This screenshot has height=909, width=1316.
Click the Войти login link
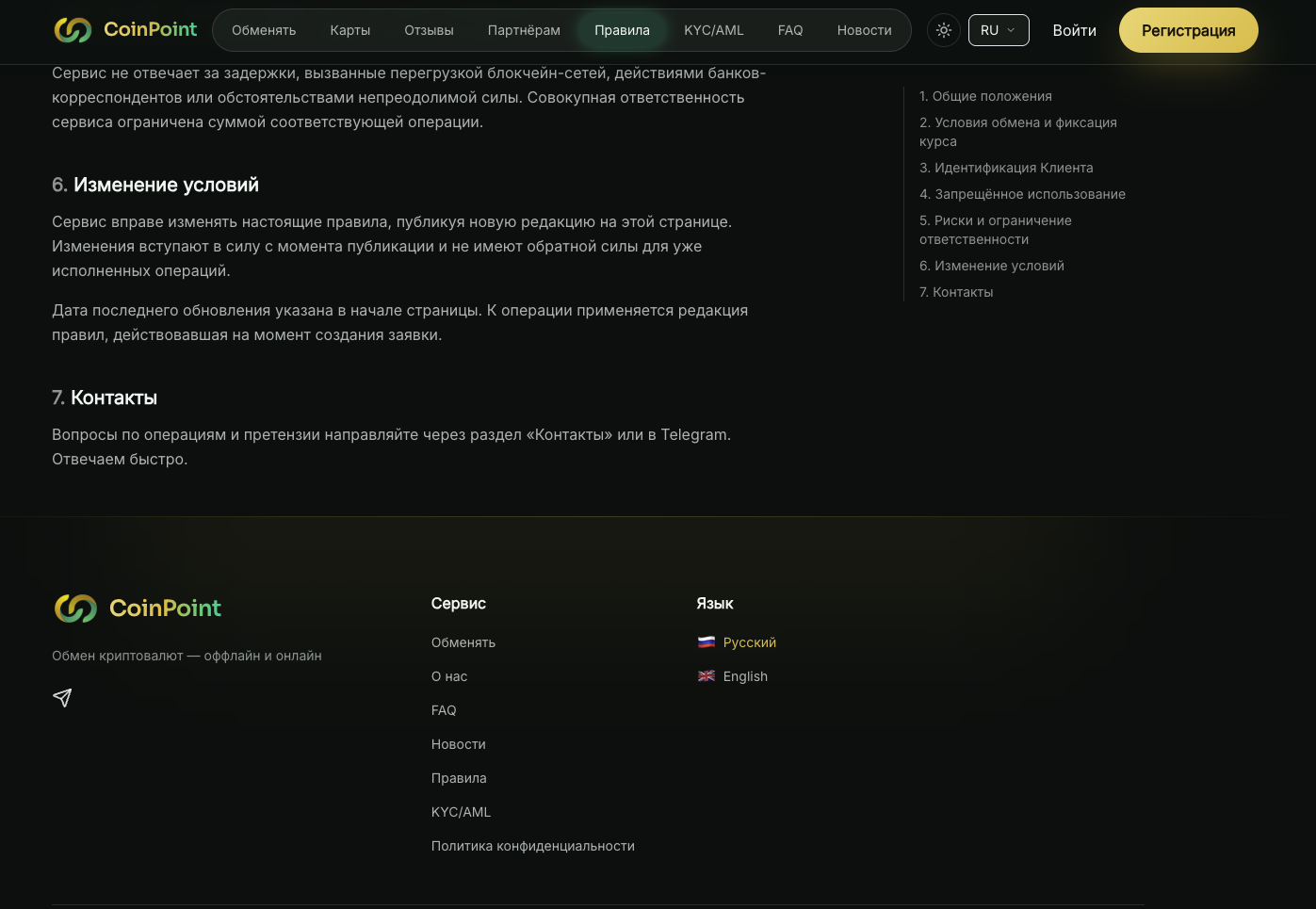pos(1074,30)
